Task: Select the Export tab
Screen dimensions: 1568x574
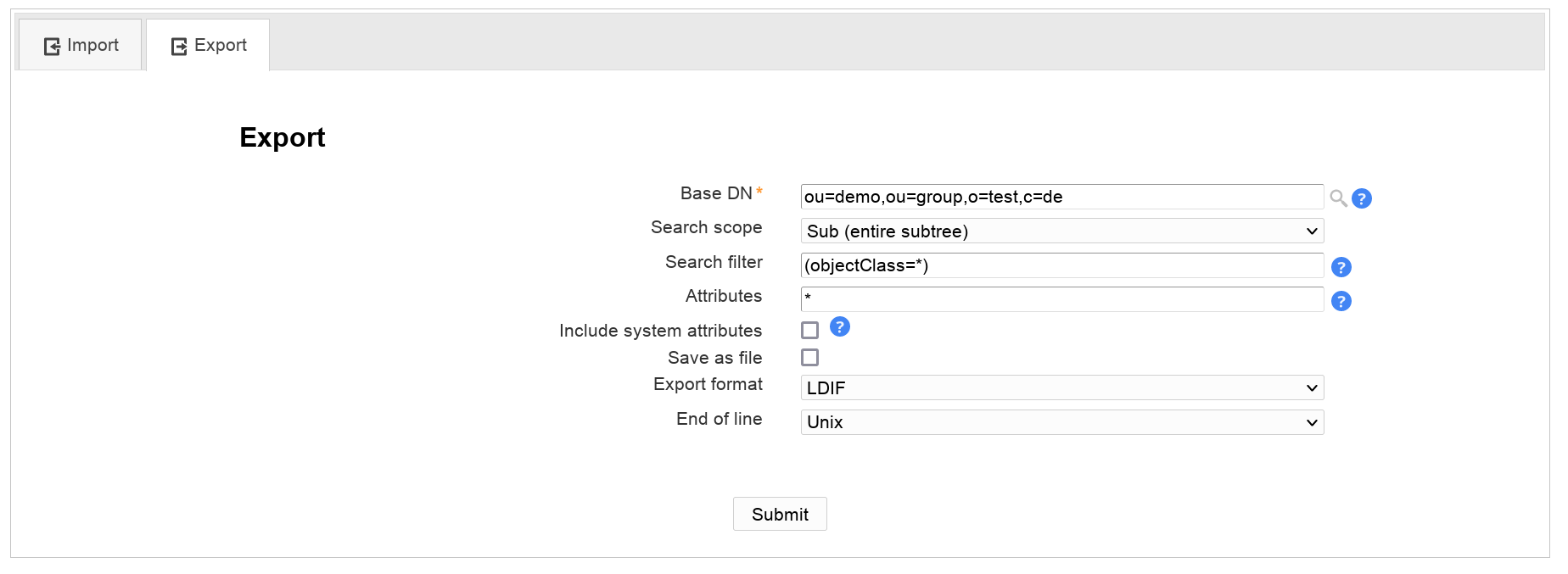Action: [x=209, y=46]
